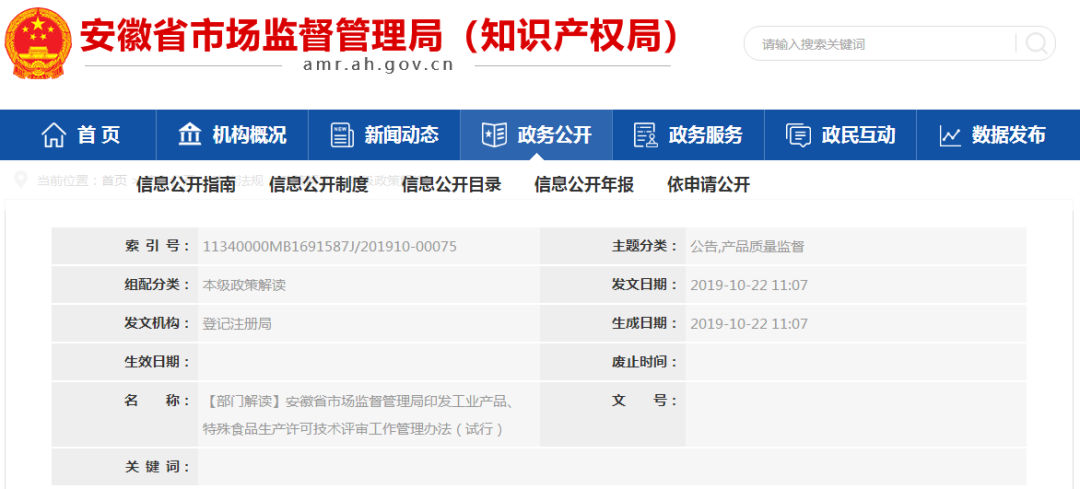Image resolution: width=1080 pixels, height=489 pixels.
Task: Open the 新闻动态 navigation tab
Action: 384,135
